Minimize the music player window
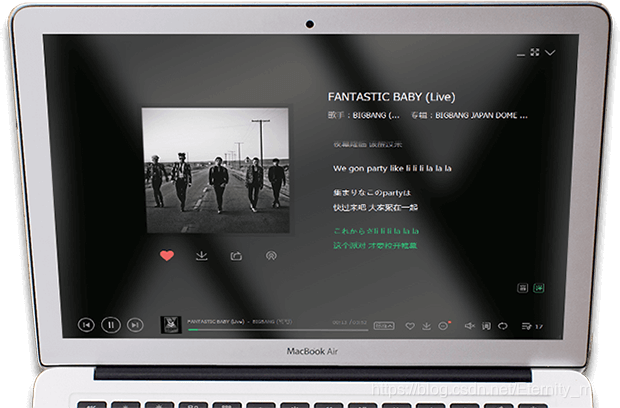Image resolution: width=620 pixels, height=408 pixels. click(521, 55)
